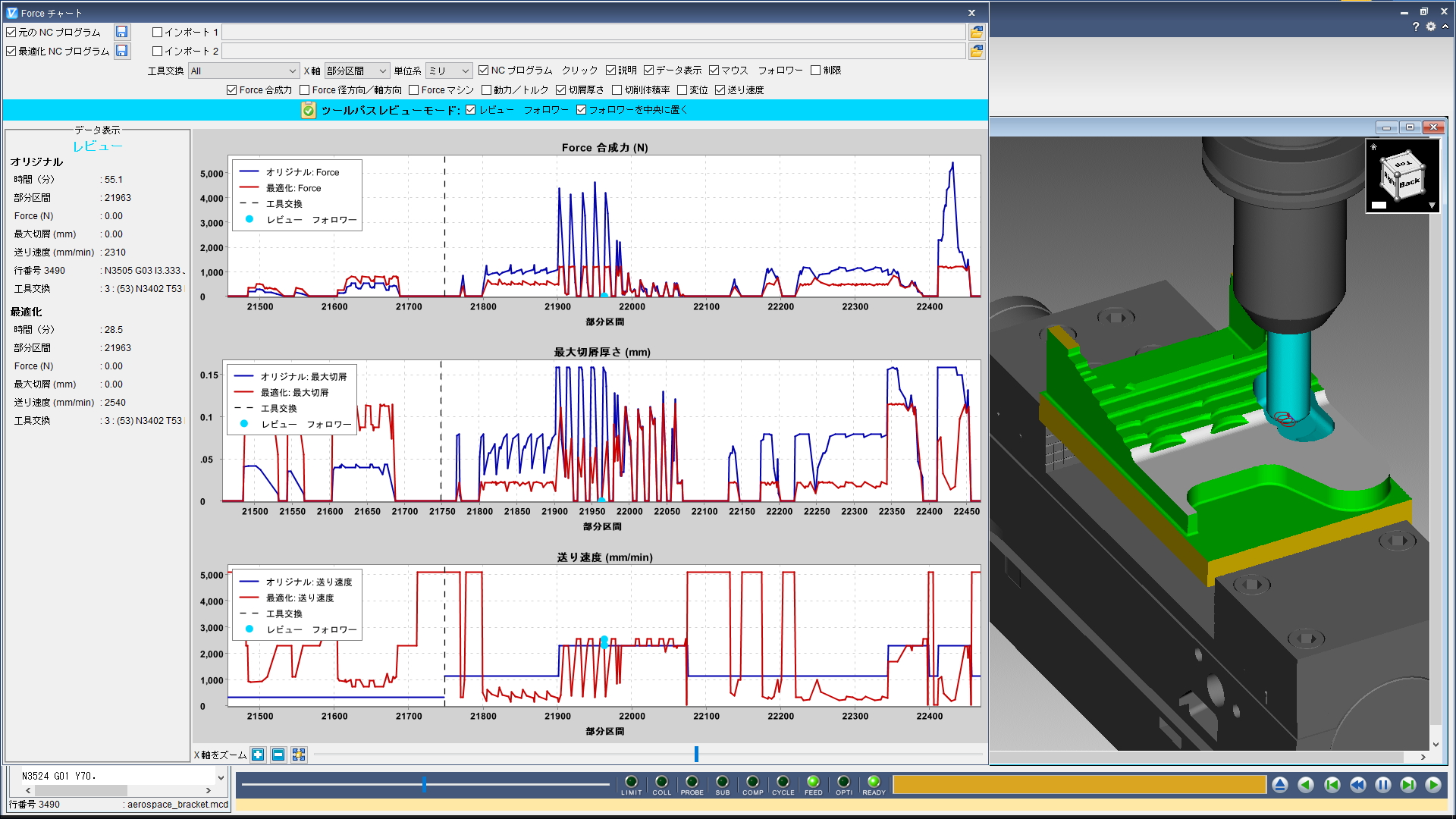Enable Force マシン checkbox
This screenshot has height=819, width=1456.
[413, 89]
